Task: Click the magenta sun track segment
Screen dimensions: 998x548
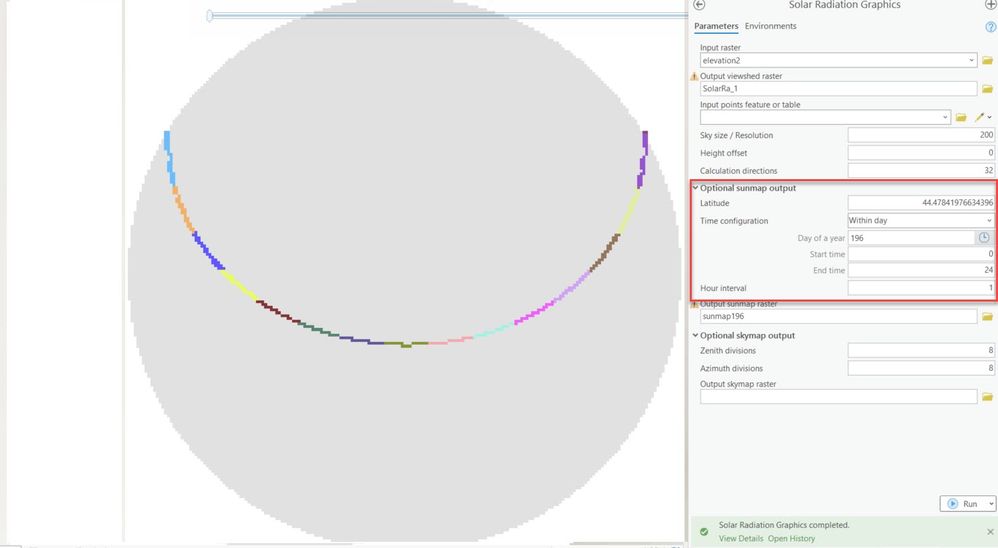Action: 535,312
